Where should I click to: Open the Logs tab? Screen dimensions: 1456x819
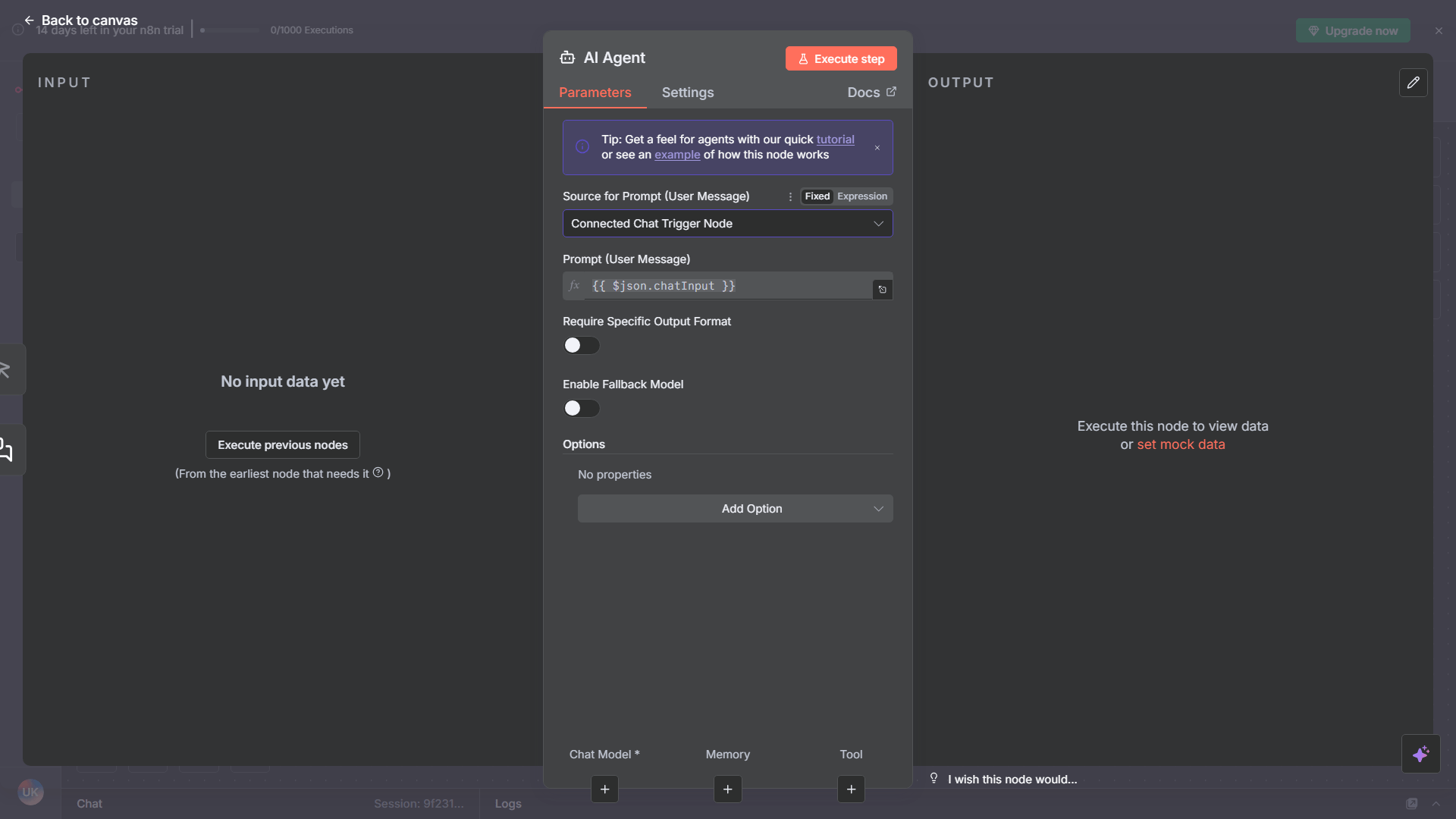click(x=507, y=804)
